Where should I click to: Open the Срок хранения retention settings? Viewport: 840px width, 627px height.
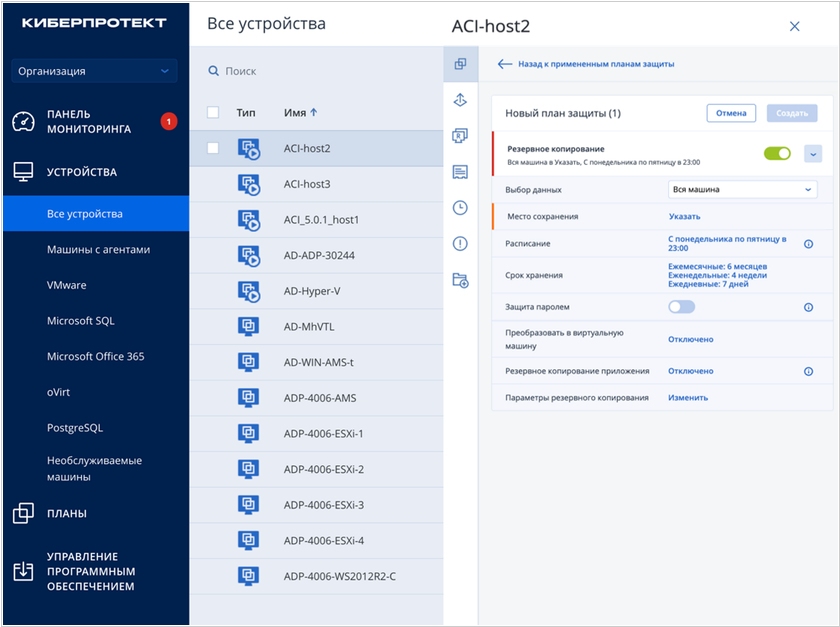pos(717,275)
